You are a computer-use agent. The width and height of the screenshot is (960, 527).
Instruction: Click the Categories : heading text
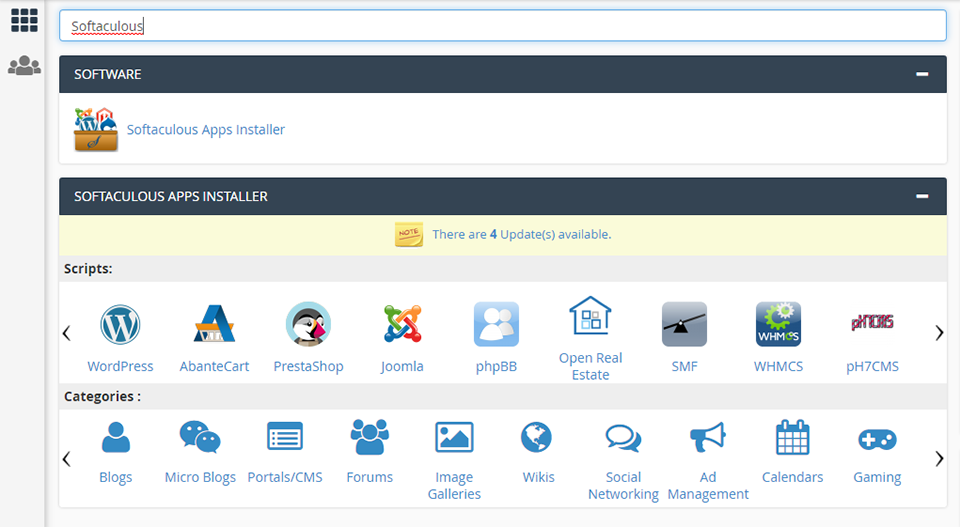tap(102, 397)
